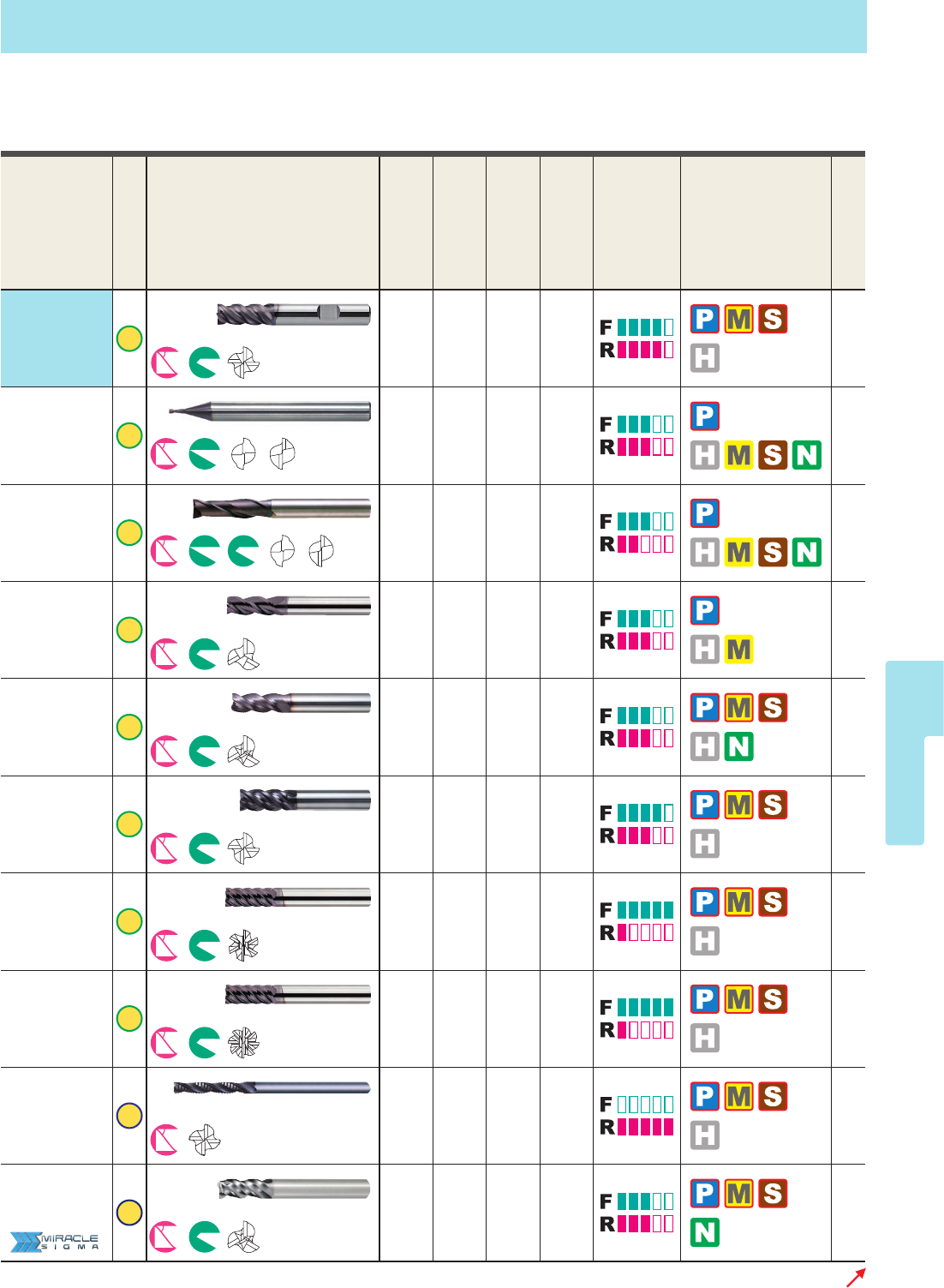Viewport: 944px width, 1288px height.
Task: Select the yellow circle beside the highlighted blue cell
Action: [x=129, y=338]
